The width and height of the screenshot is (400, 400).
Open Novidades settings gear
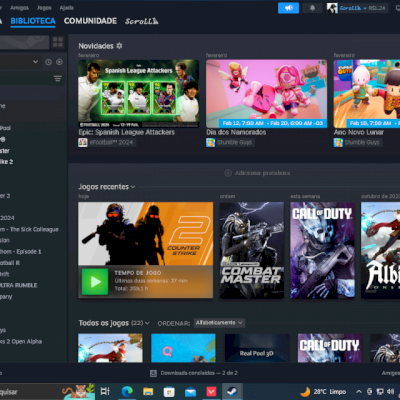point(119,46)
